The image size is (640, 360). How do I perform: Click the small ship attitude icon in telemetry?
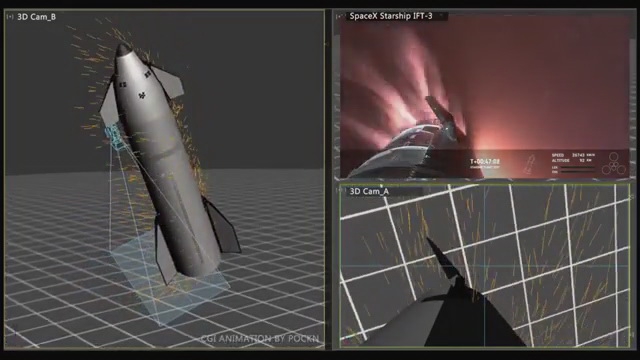[530, 164]
